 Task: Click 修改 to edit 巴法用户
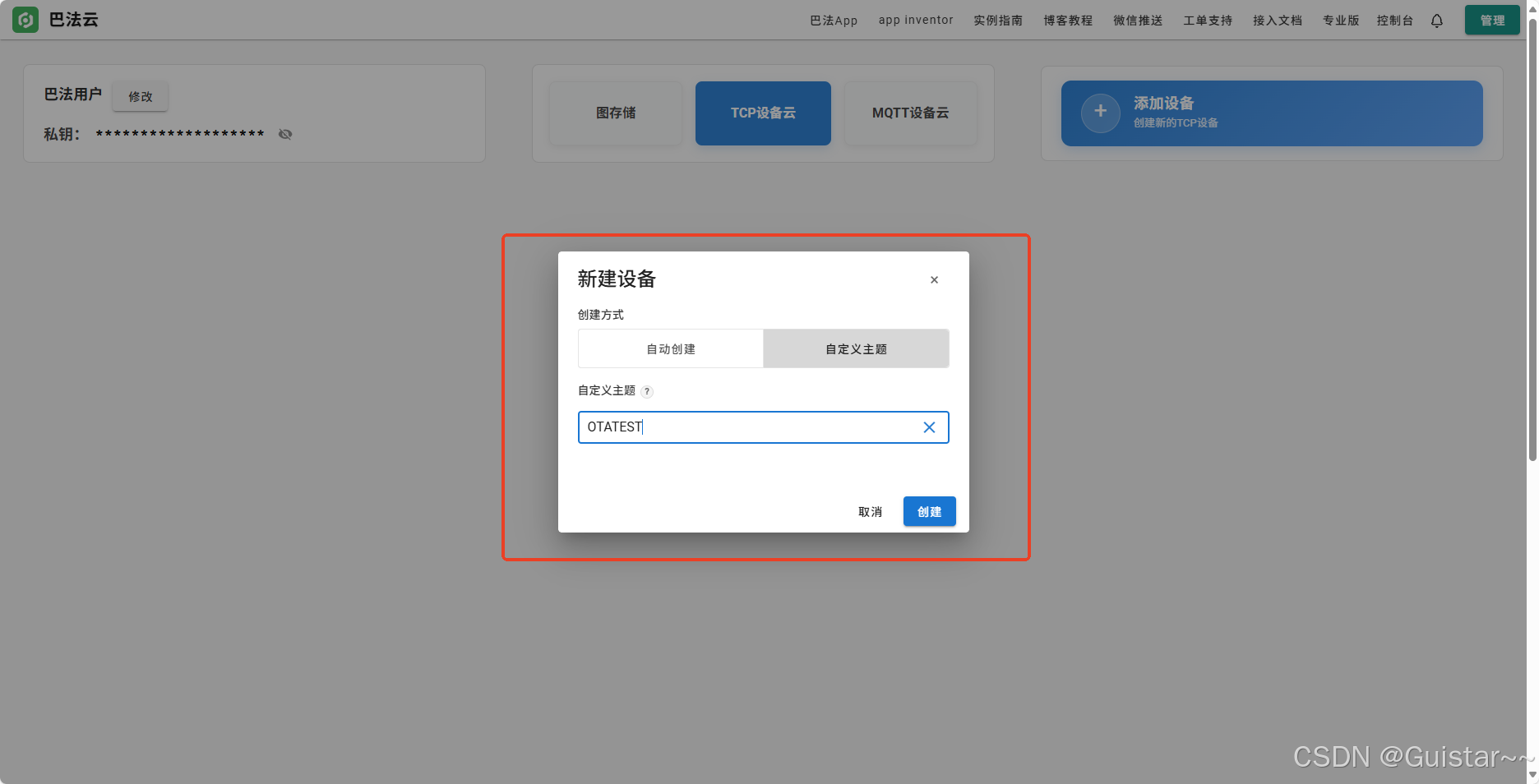coord(140,96)
